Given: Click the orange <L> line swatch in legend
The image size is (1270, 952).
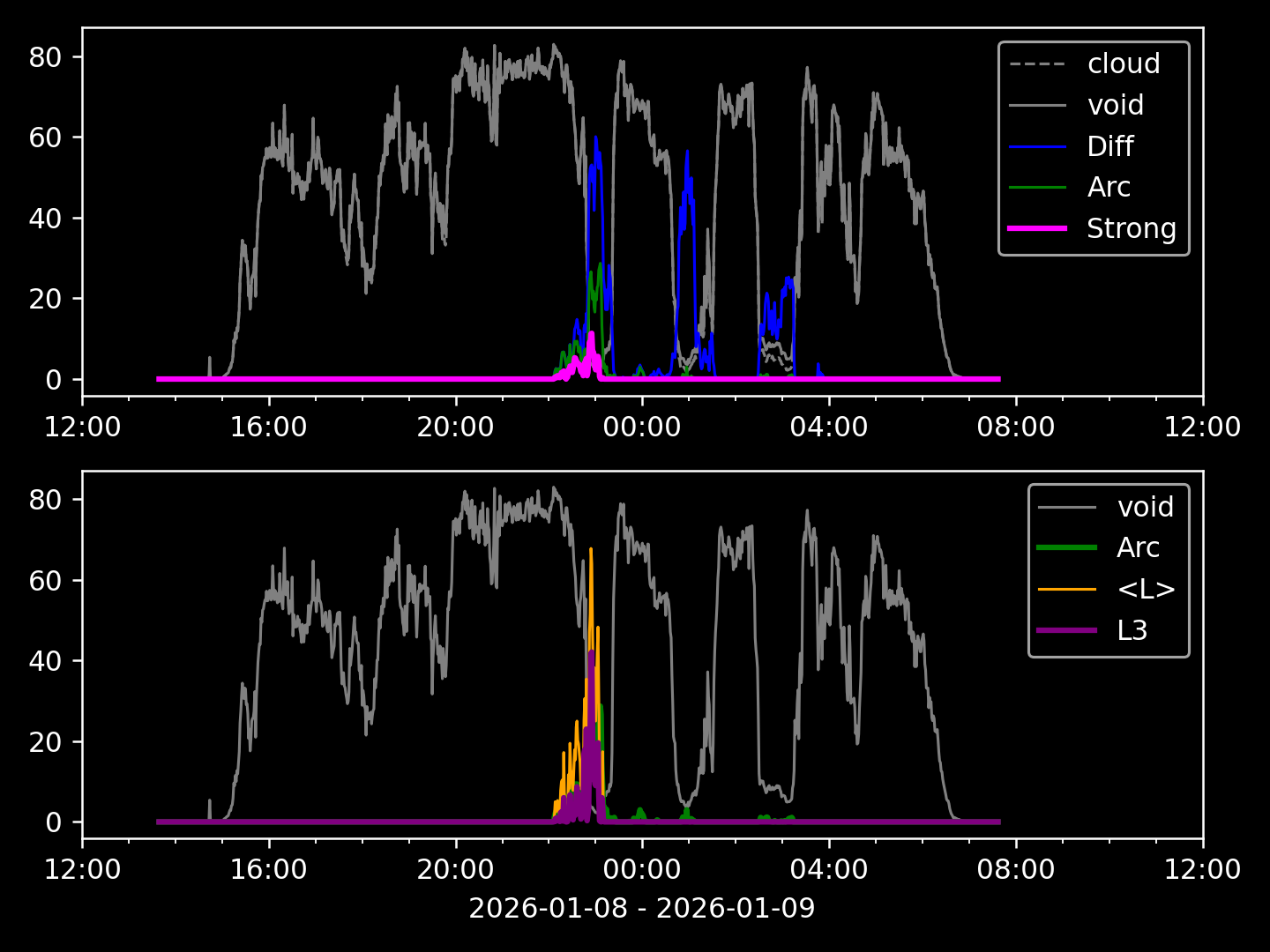Looking at the screenshot, I should [x=1067, y=589].
